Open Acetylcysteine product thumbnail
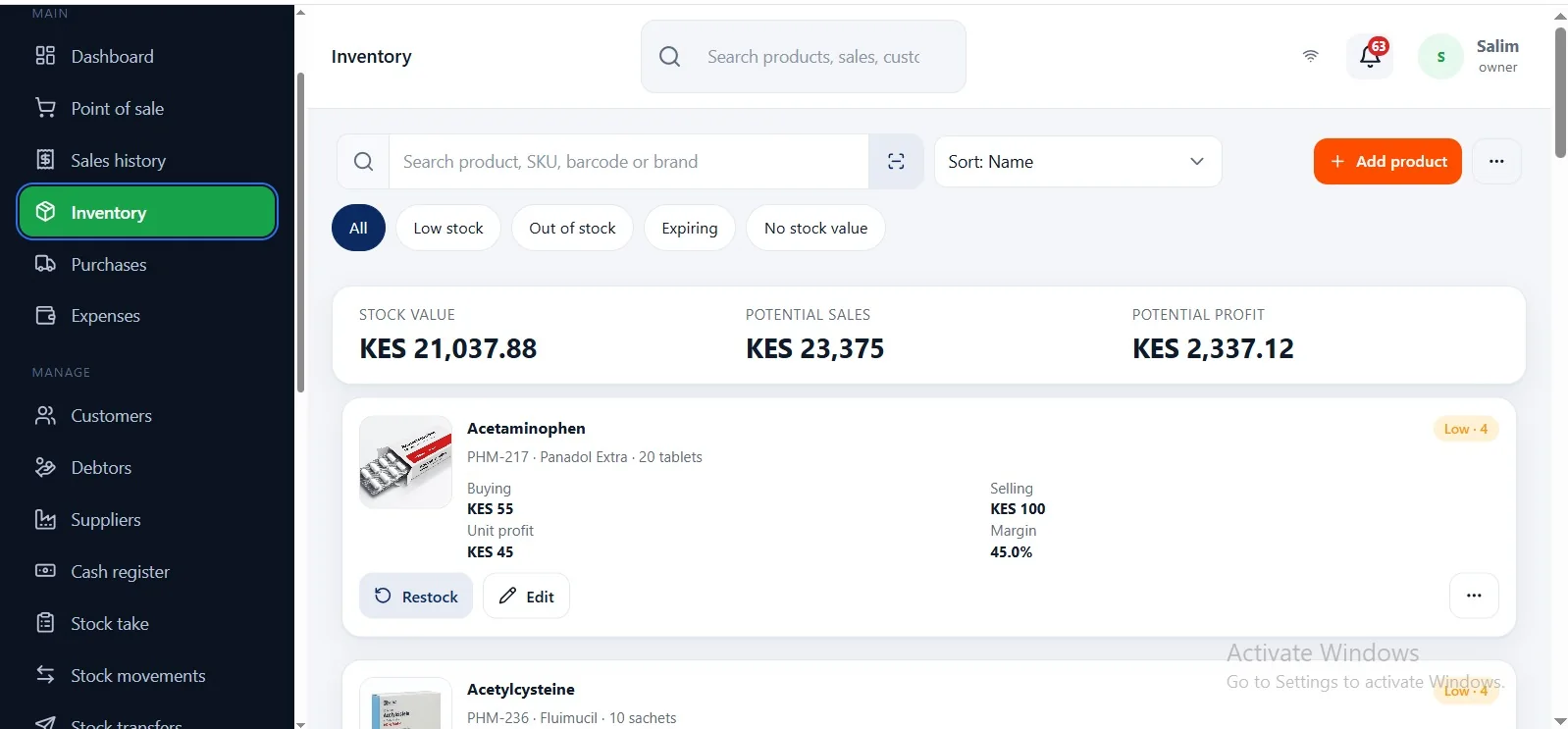Image resolution: width=1568 pixels, height=729 pixels. [405, 703]
